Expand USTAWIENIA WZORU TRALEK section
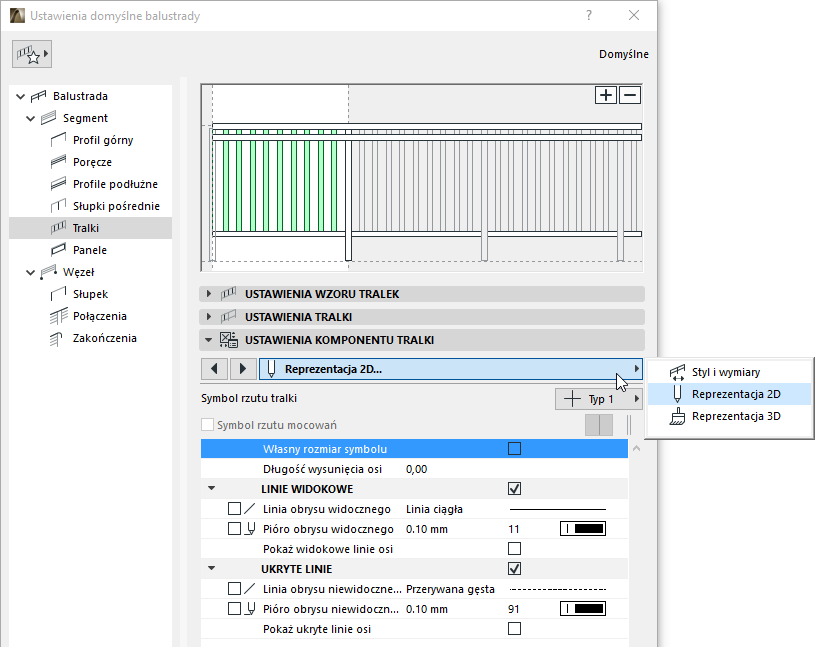815x647 pixels. click(210, 294)
